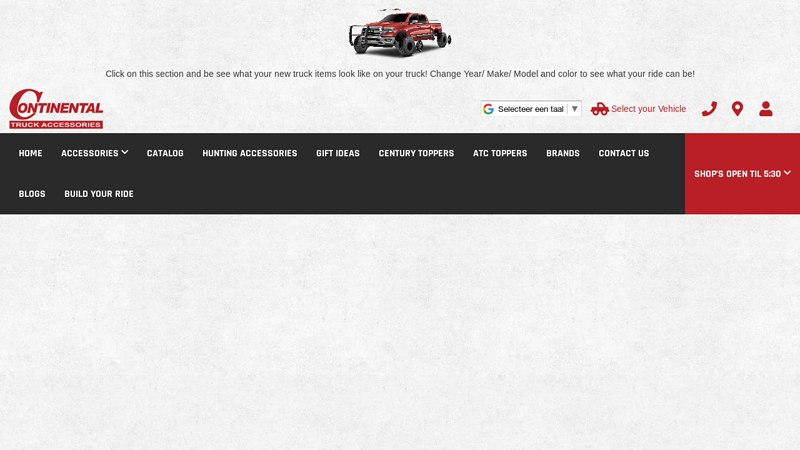Open the store location pin icon
Screen dimensions: 800x450
[x=737, y=109]
